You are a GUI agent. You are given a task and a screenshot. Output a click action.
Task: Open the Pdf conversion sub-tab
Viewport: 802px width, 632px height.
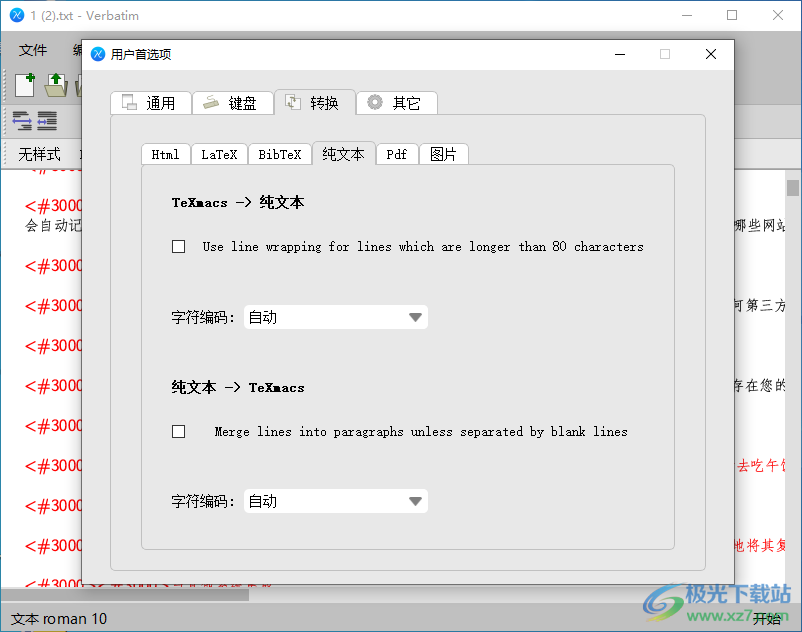pyautogui.click(x=397, y=154)
